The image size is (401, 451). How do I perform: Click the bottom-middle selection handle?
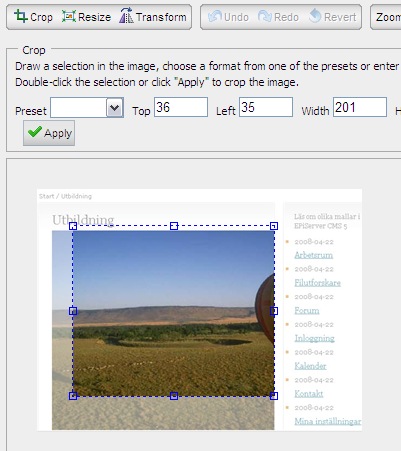pyautogui.click(x=174, y=396)
